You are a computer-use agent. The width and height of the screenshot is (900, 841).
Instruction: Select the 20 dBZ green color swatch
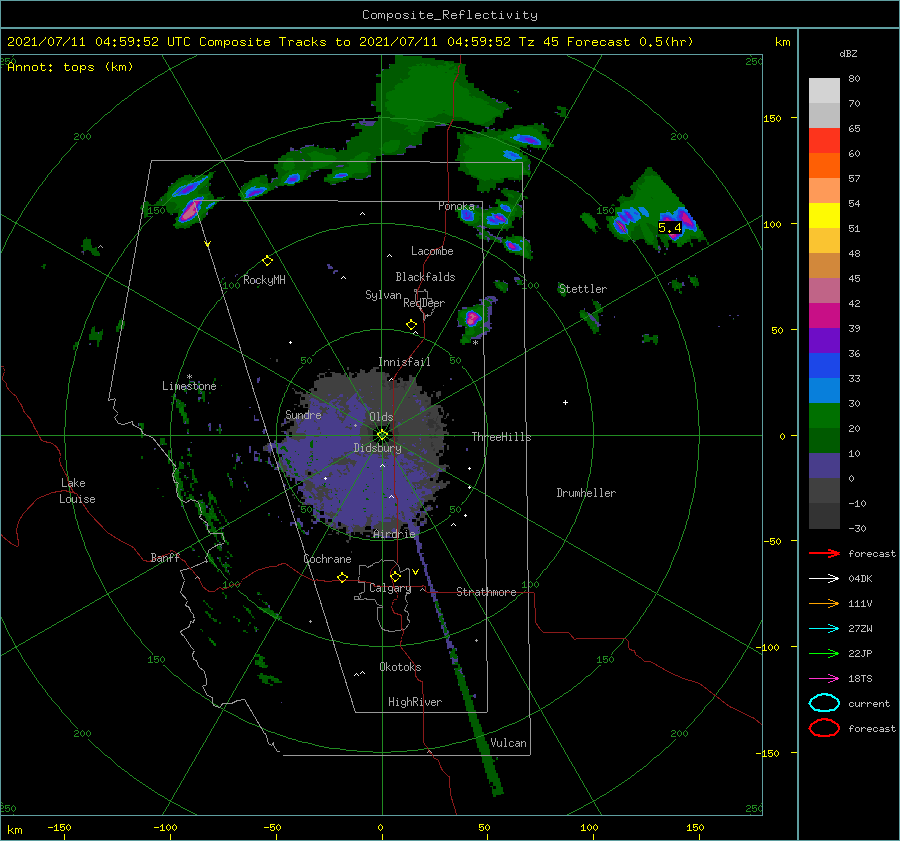coord(824,416)
